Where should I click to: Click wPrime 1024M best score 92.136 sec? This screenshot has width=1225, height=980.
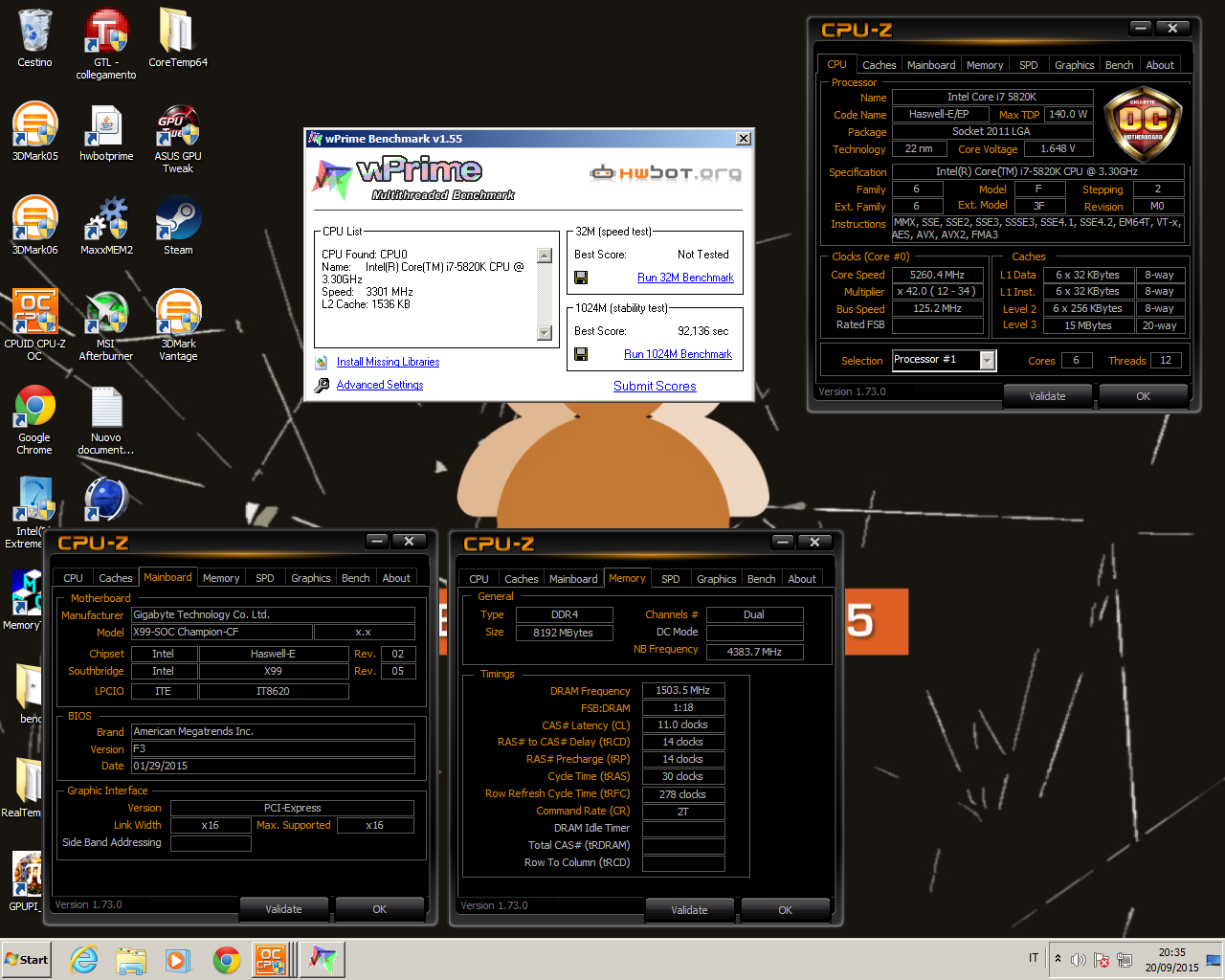pyautogui.click(x=703, y=331)
